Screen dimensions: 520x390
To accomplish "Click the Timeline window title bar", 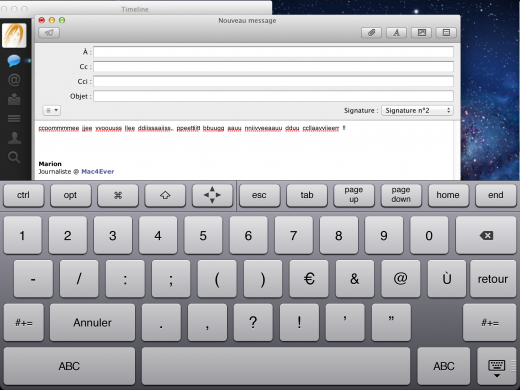I will [x=135, y=9].
